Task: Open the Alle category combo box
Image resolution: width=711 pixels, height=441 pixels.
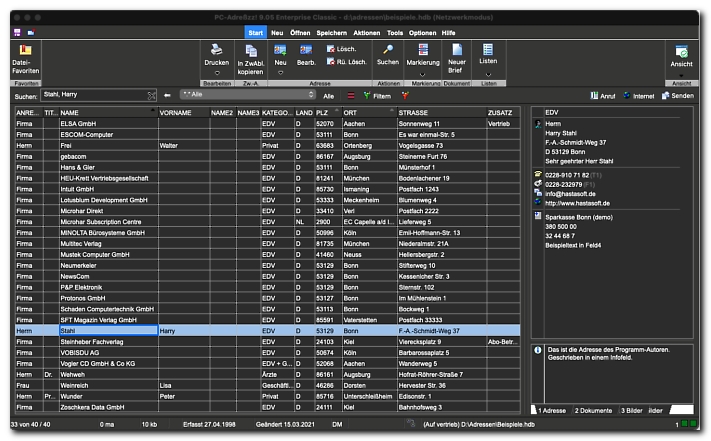Action: [x=248, y=94]
